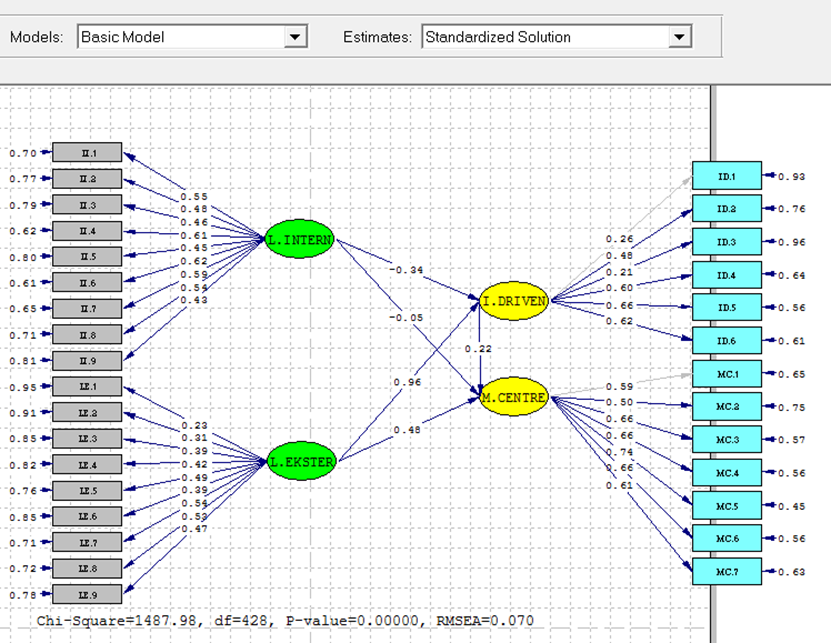Select the ID.1 indicator box
The width and height of the screenshot is (831, 643).
point(727,175)
